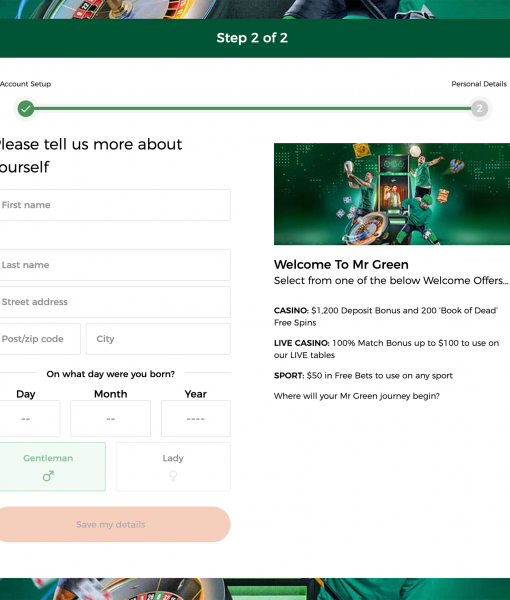Open the Year birth date field

[x=196, y=418]
